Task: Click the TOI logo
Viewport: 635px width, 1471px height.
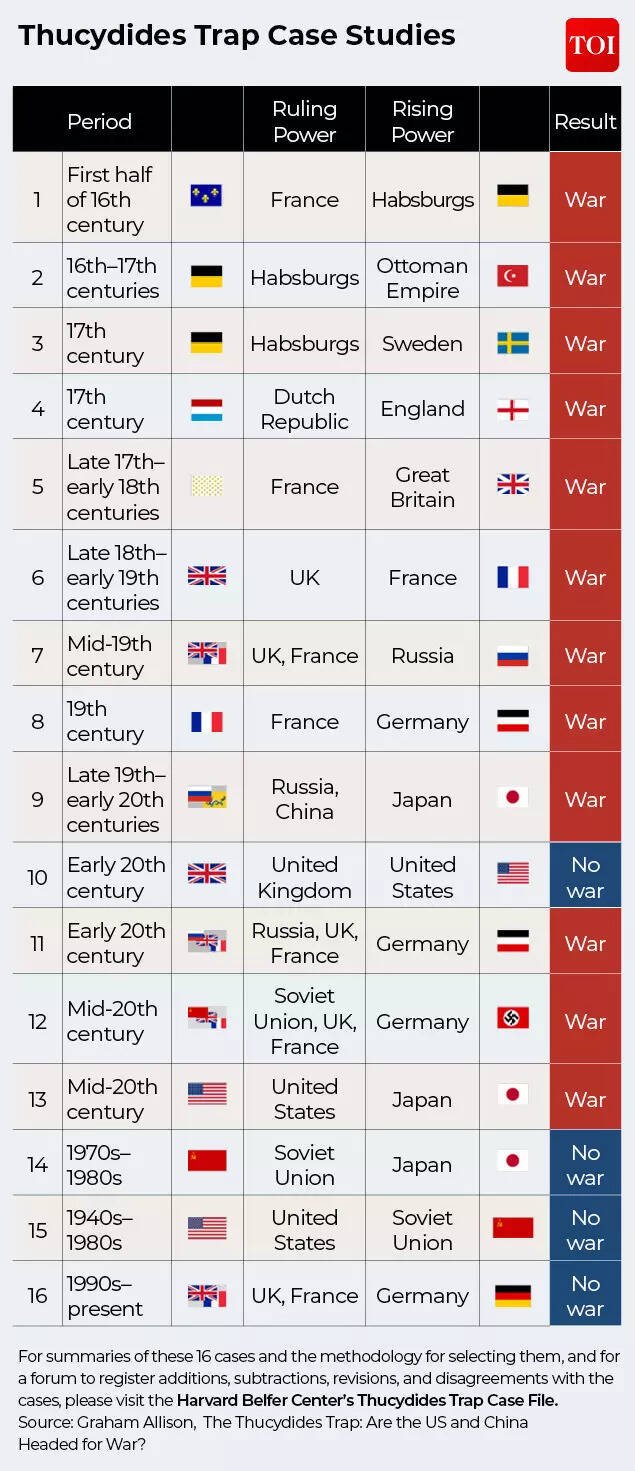Action: click(x=592, y=45)
